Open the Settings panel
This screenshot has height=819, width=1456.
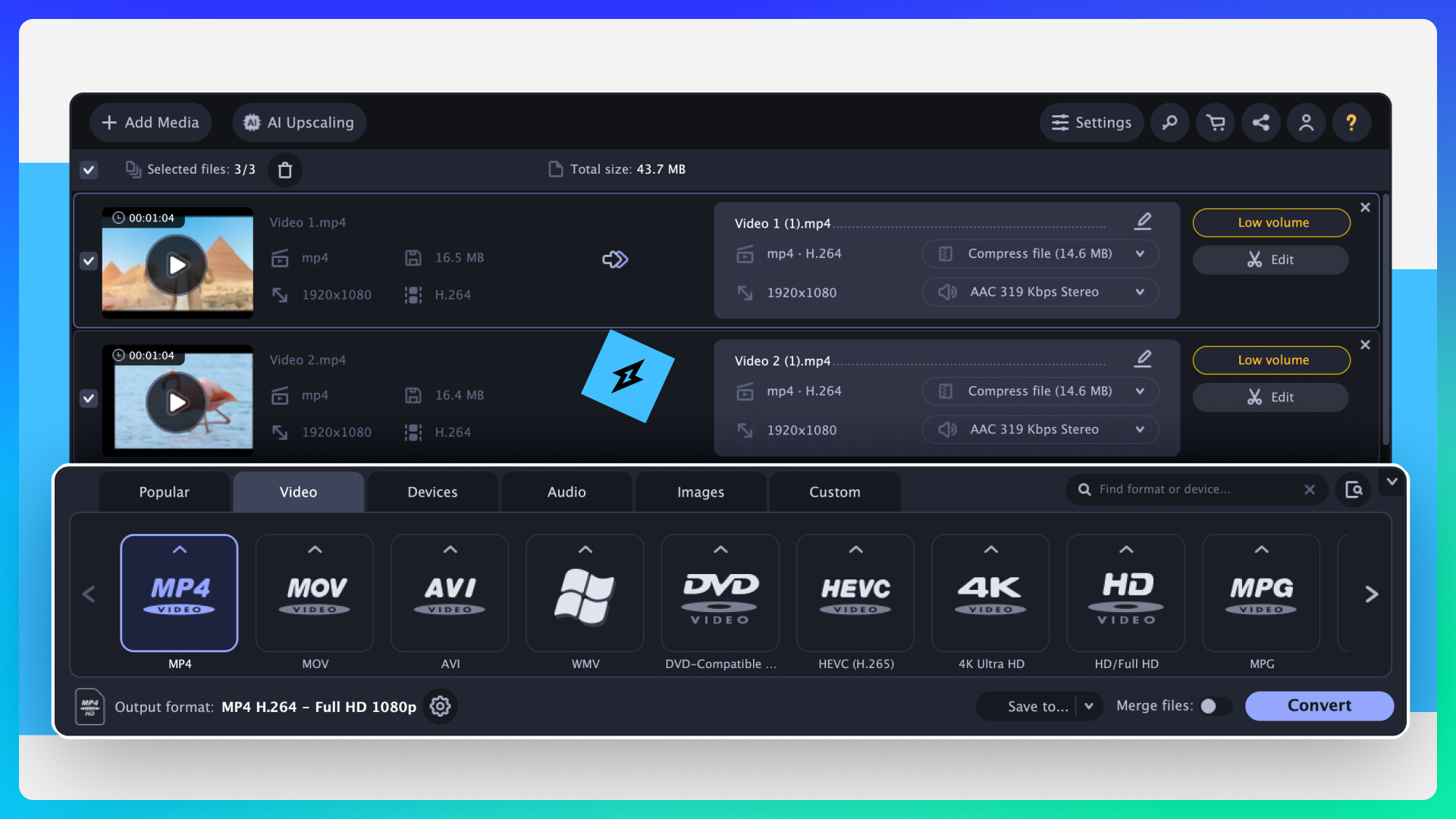coord(1090,122)
